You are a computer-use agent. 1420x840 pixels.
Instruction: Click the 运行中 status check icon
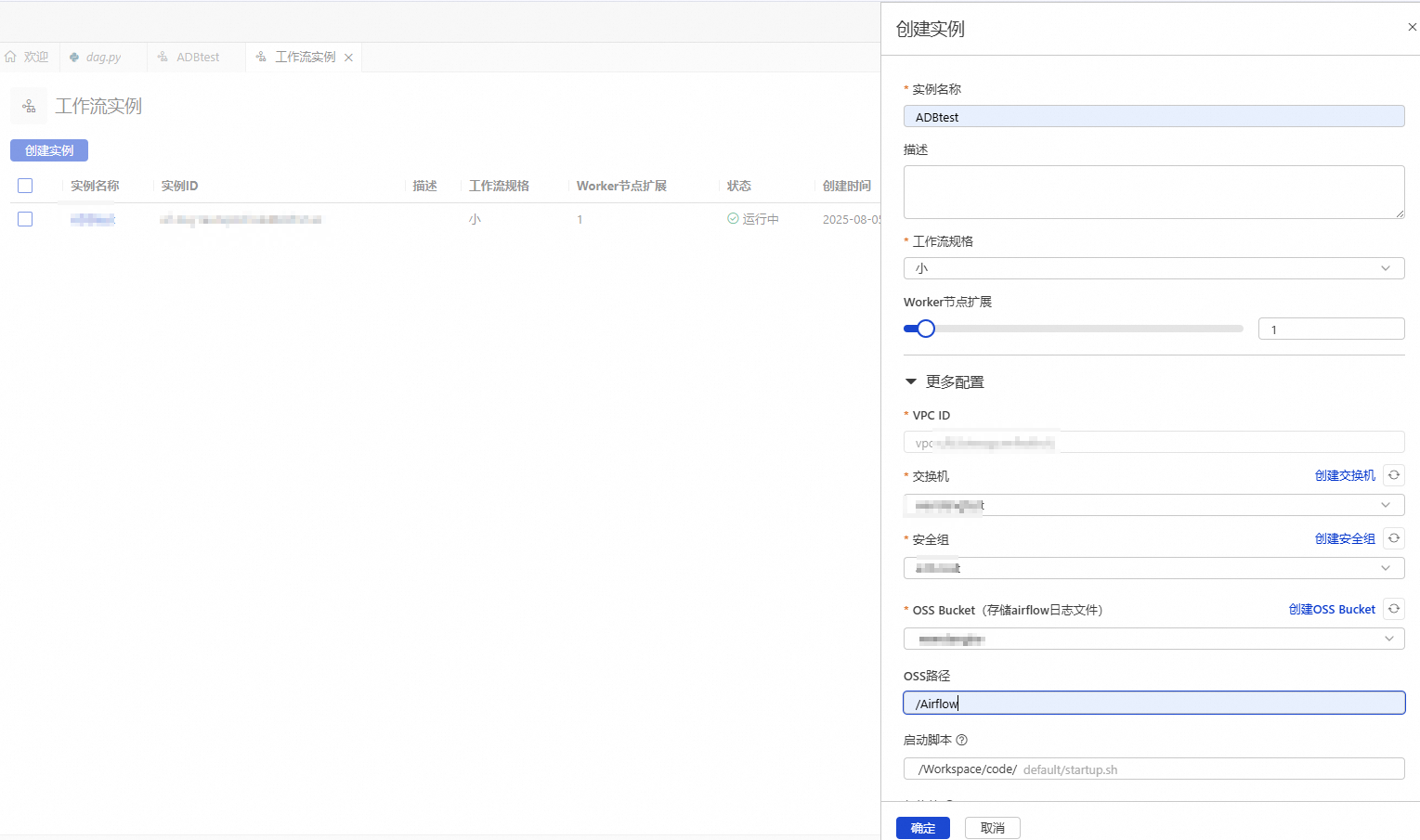coord(733,219)
